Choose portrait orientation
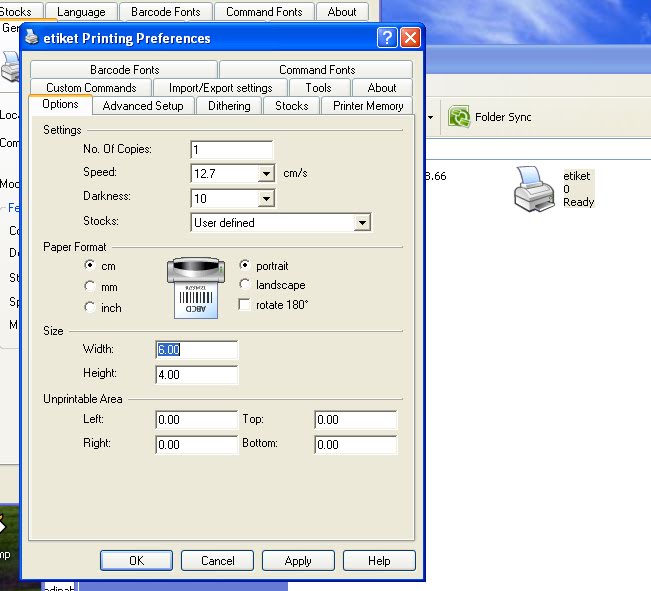Viewport: 651px width, 591px height. (245, 265)
